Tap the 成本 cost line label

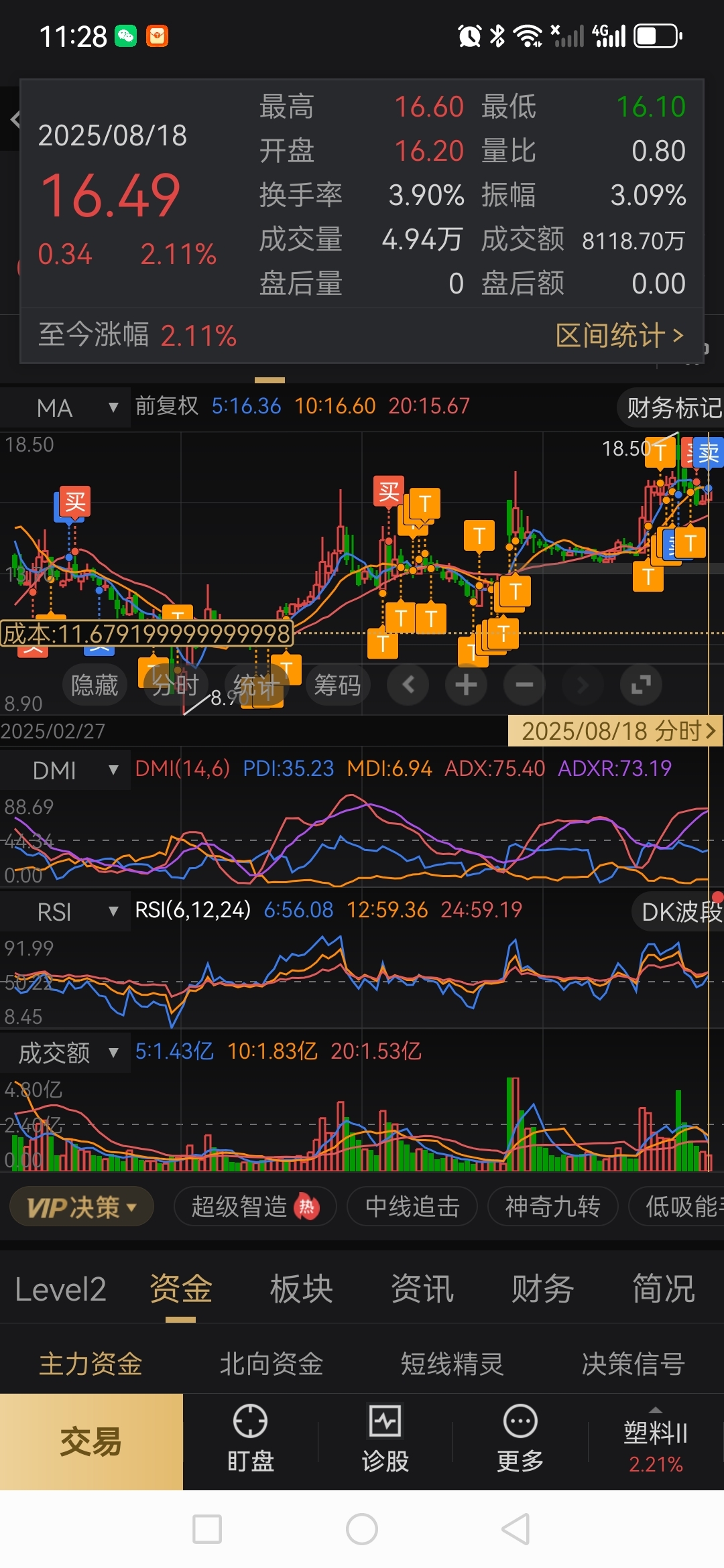[x=147, y=633]
